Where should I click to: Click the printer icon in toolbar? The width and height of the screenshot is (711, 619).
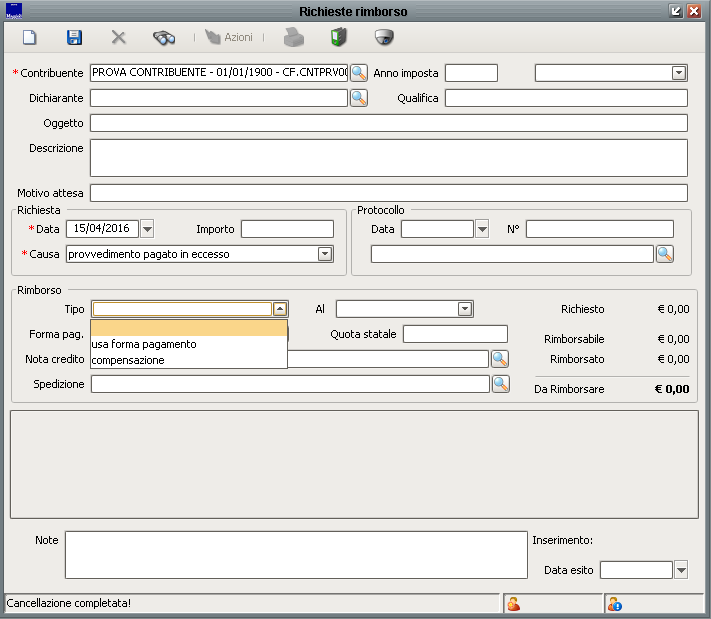click(x=292, y=38)
